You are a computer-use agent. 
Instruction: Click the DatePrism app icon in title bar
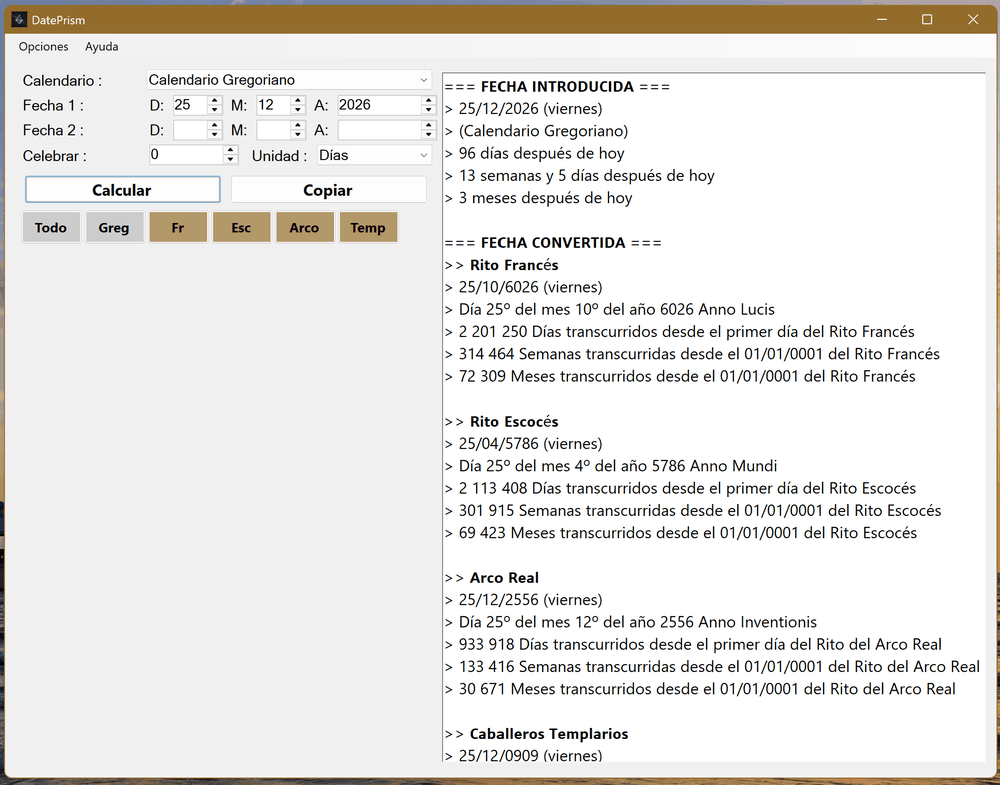[19, 20]
